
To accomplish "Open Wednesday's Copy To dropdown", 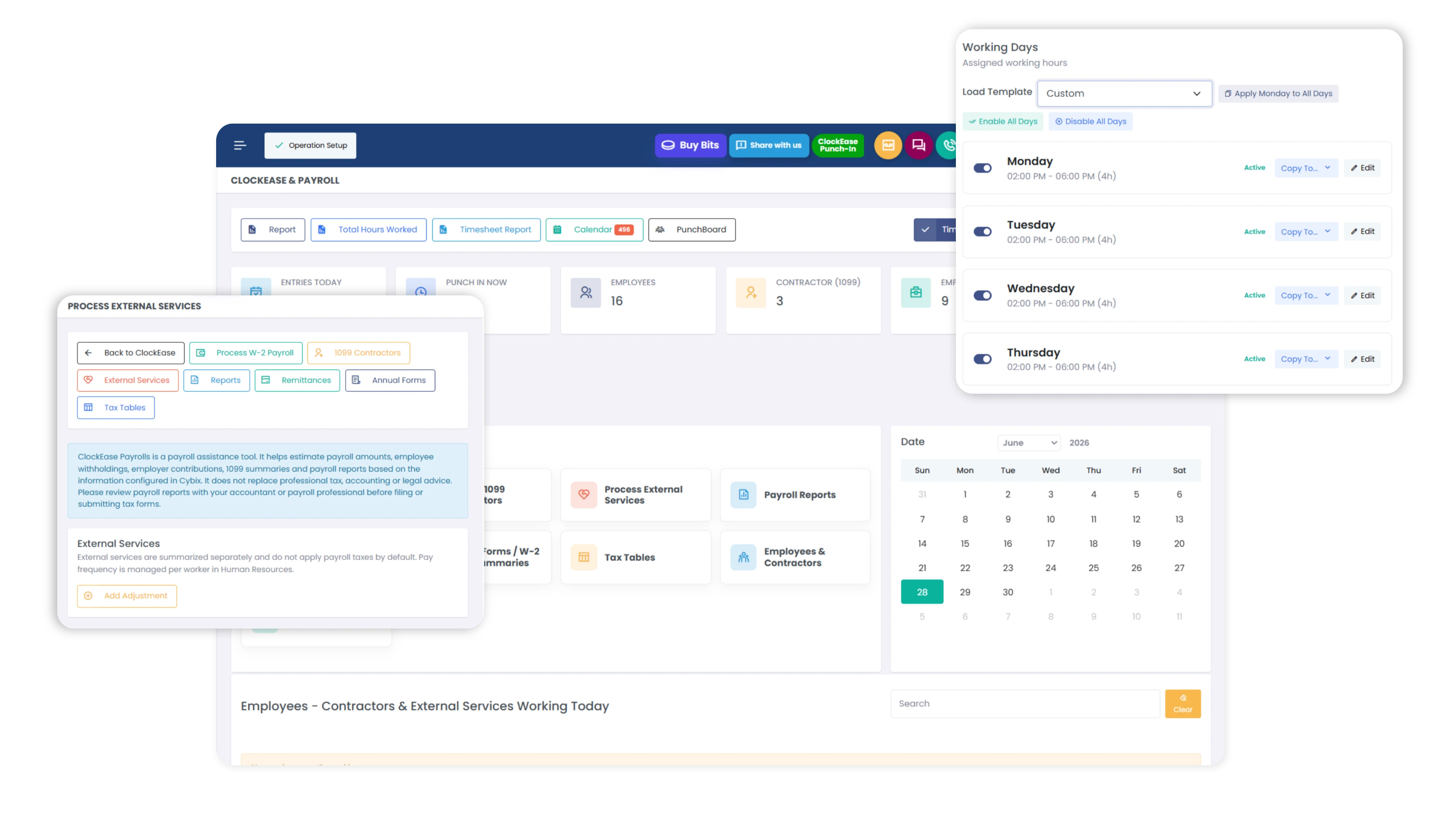I will point(1305,295).
